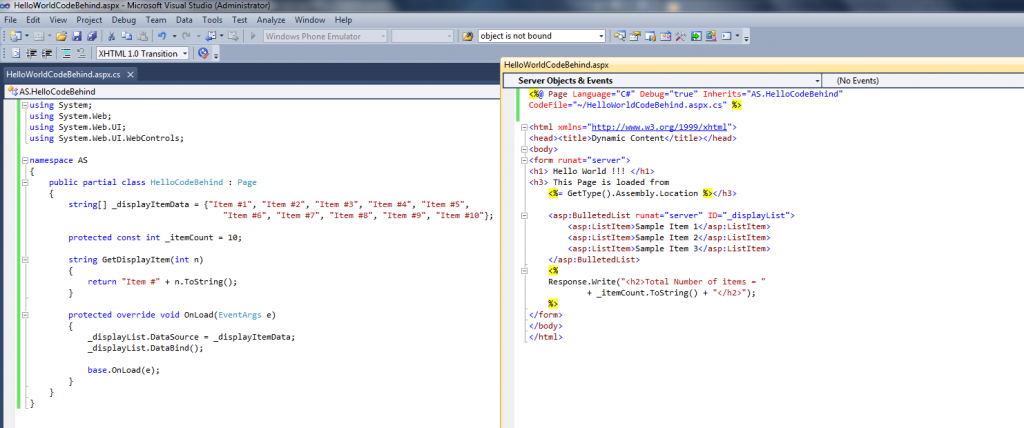Image resolution: width=1024 pixels, height=428 pixels.
Task: Click the Add New Item toolbar icon
Action: (x=39, y=36)
